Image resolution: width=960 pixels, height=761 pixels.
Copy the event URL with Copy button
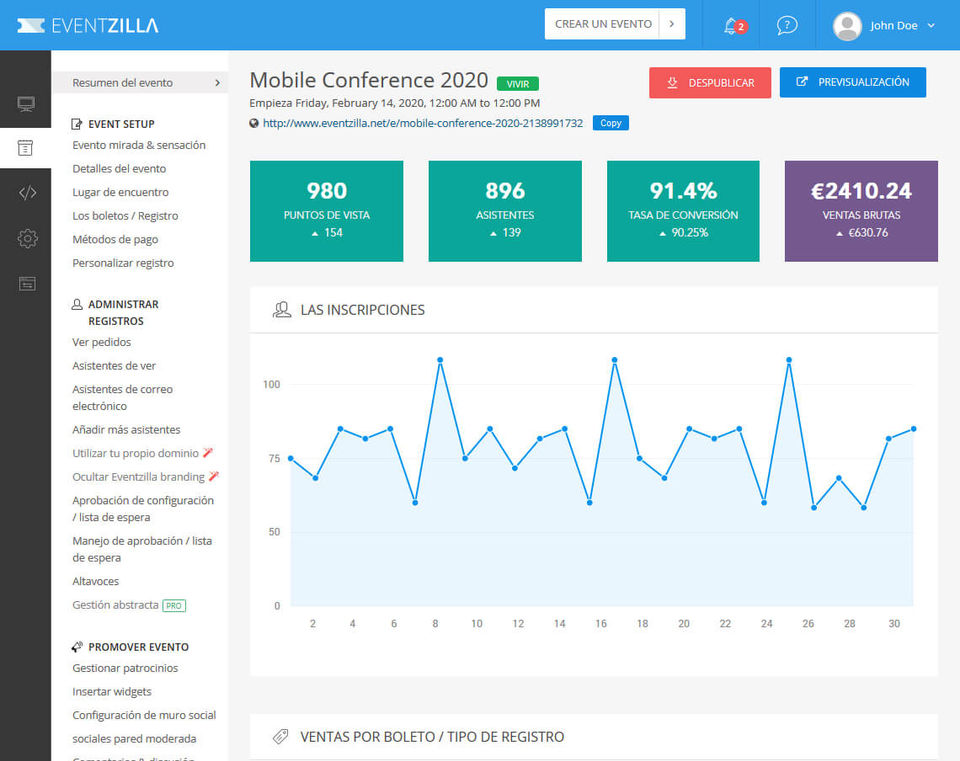point(611,123)
